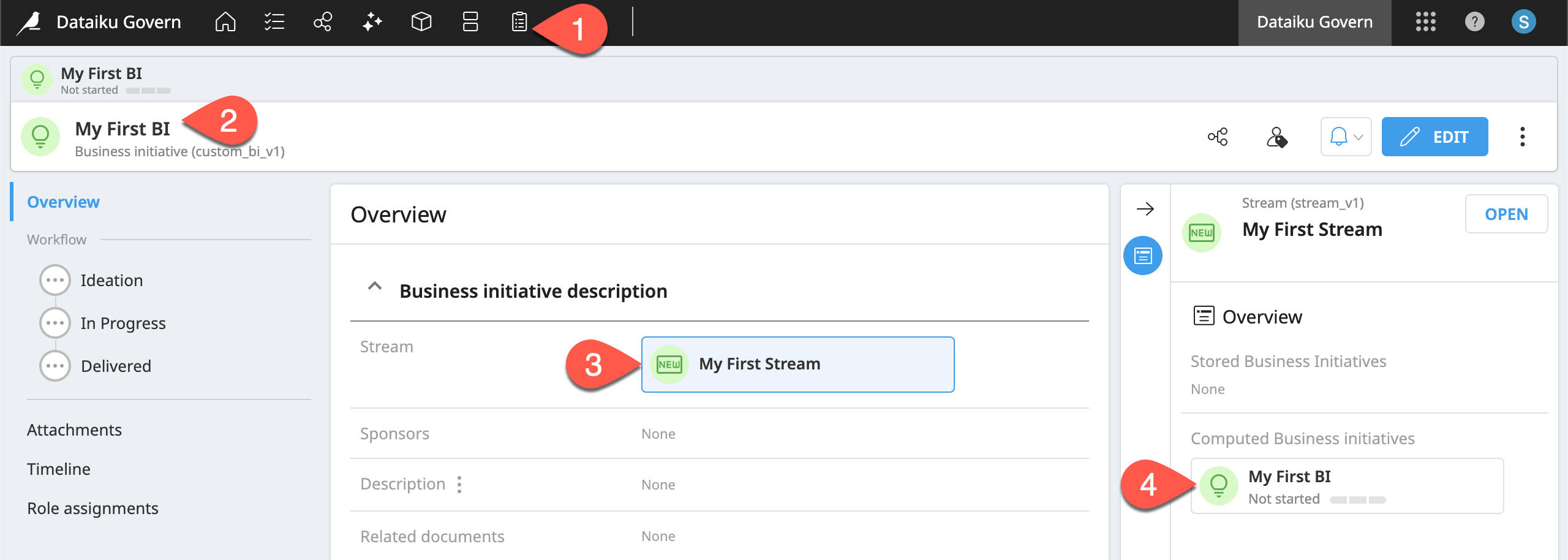Open the three-dot more actions menu
Screen dimensions: 1568x560
click(1522, 137)
